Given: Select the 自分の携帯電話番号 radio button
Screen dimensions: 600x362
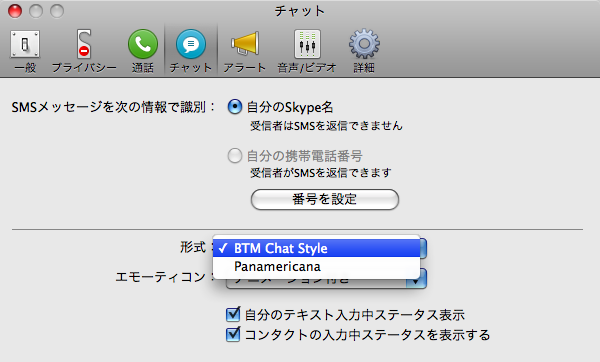Looking at the screenshot, I should [x=235, y=156].
